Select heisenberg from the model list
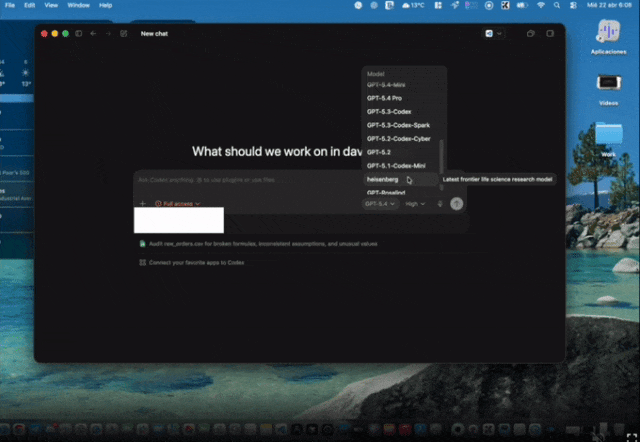The width and height of the screenshot is (640, 442). pyautogui.click(x=382, y=179)
